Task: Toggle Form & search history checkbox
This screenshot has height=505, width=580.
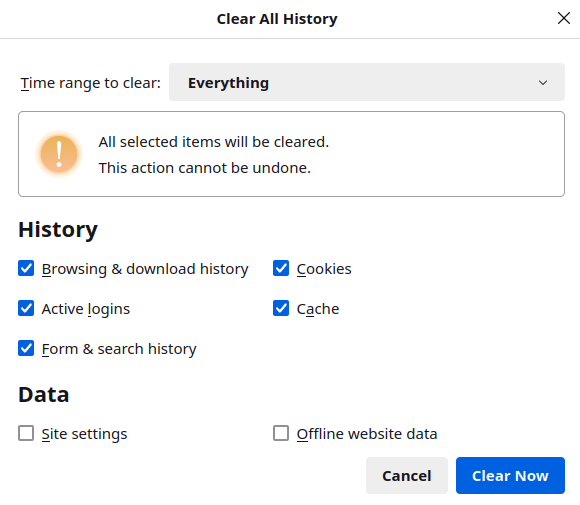Action: (26, 348)
